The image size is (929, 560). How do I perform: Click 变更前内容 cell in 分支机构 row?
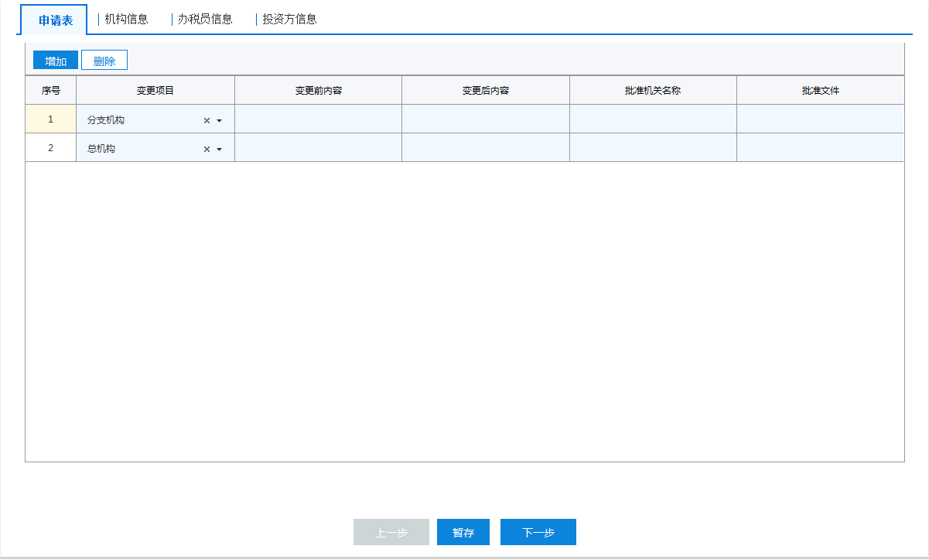[x=318, y=119]
